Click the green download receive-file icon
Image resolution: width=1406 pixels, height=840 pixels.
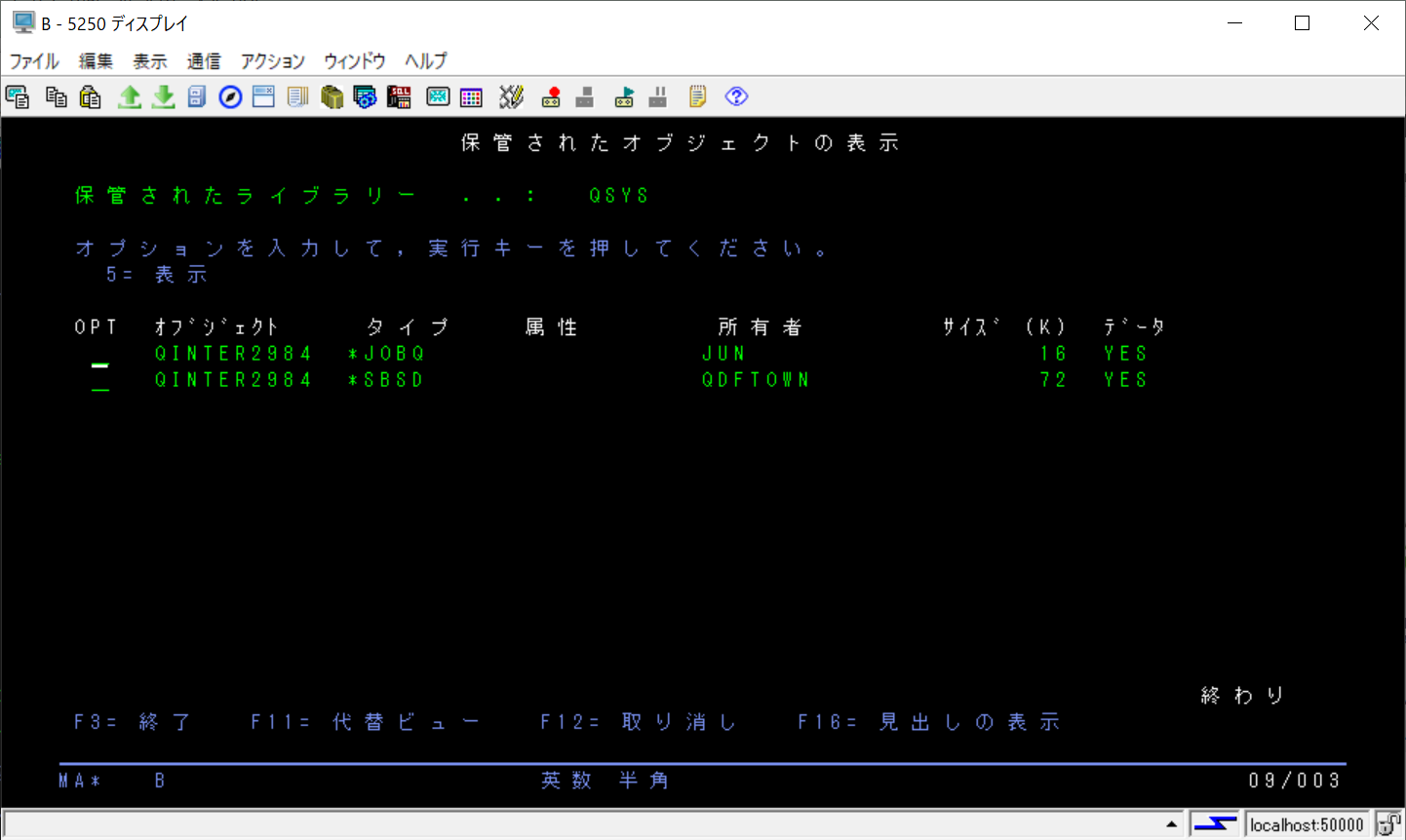click(163, 96)
